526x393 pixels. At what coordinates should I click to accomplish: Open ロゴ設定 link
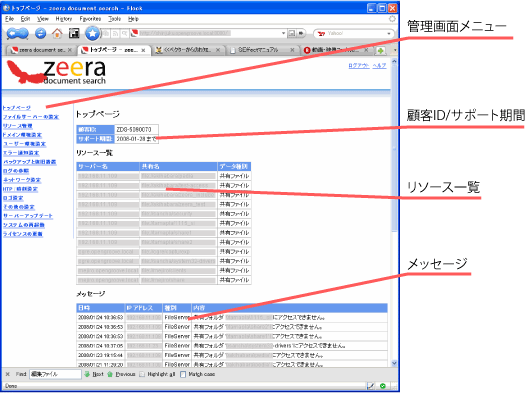(13, 198)
